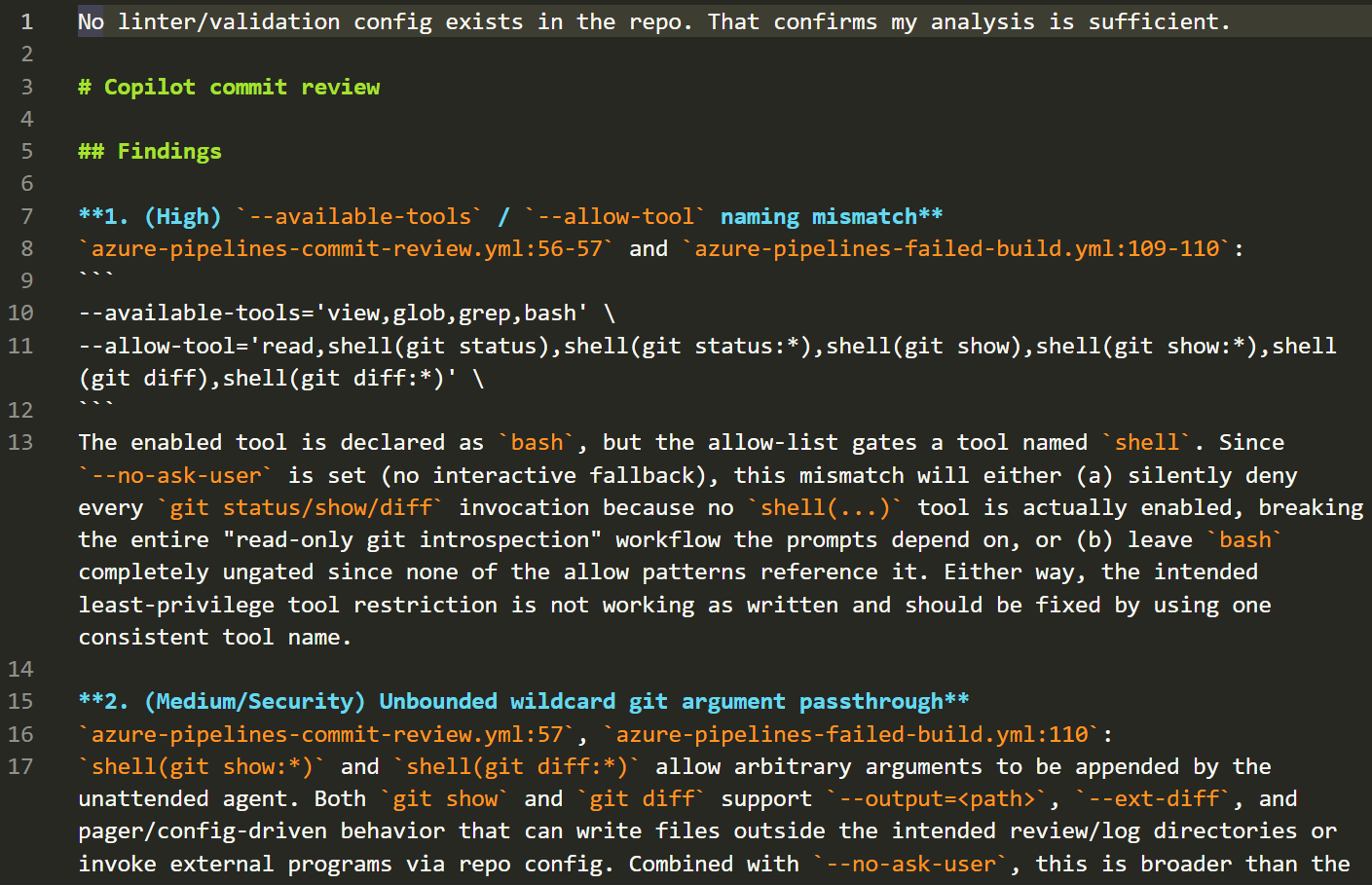Image resolution: width=1372 pixels, height=885 pixels.
Task: Click 'azure-pipelines-failed-build.yml:109-110' reference
Action: [957, 248]
